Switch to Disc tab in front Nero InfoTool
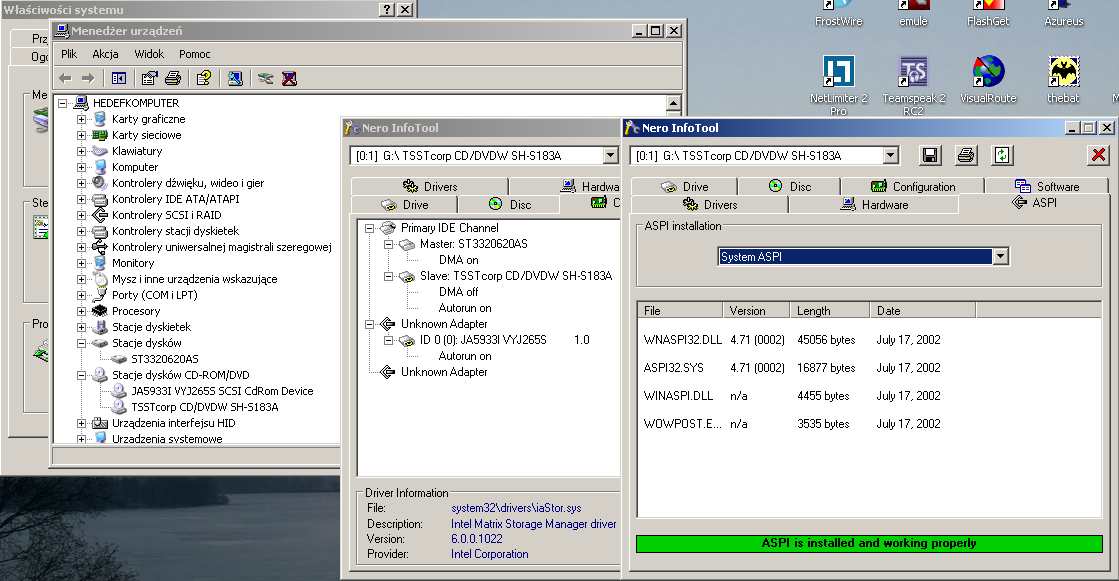The image size is (1119, 581). (x=789, y=186)
